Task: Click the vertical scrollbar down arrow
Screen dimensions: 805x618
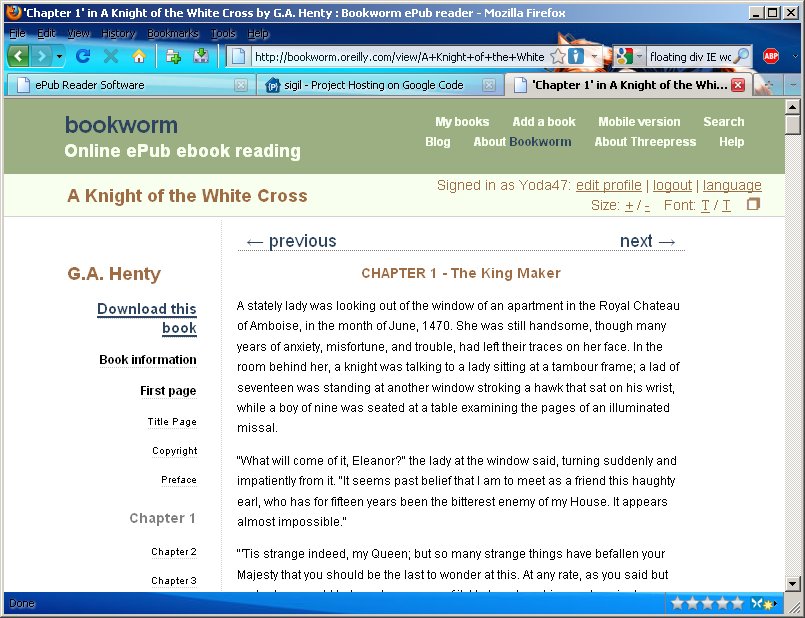Action: click(x=792, y=583)
